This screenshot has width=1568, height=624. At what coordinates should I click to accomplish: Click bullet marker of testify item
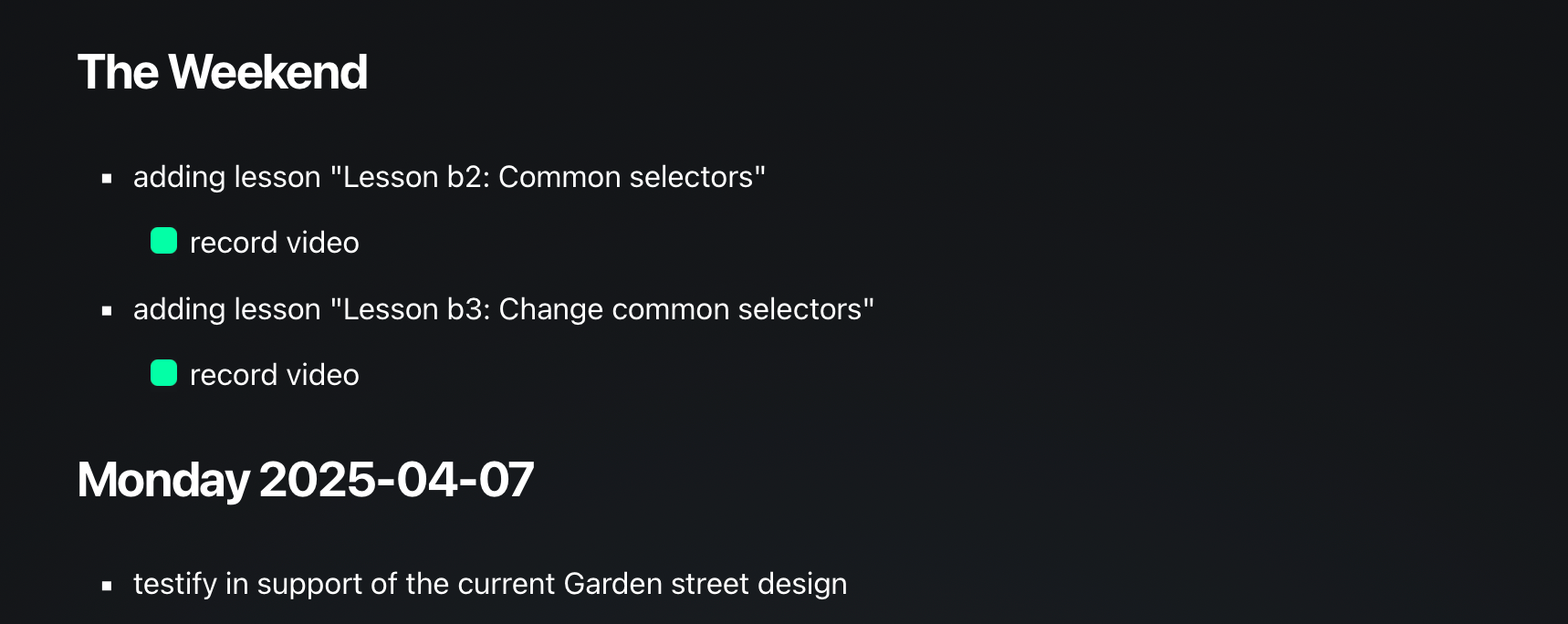tap(107, 586)
